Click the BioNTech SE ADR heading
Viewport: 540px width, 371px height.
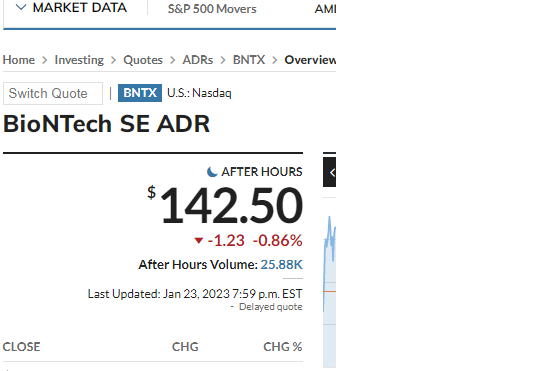[106, 124]
